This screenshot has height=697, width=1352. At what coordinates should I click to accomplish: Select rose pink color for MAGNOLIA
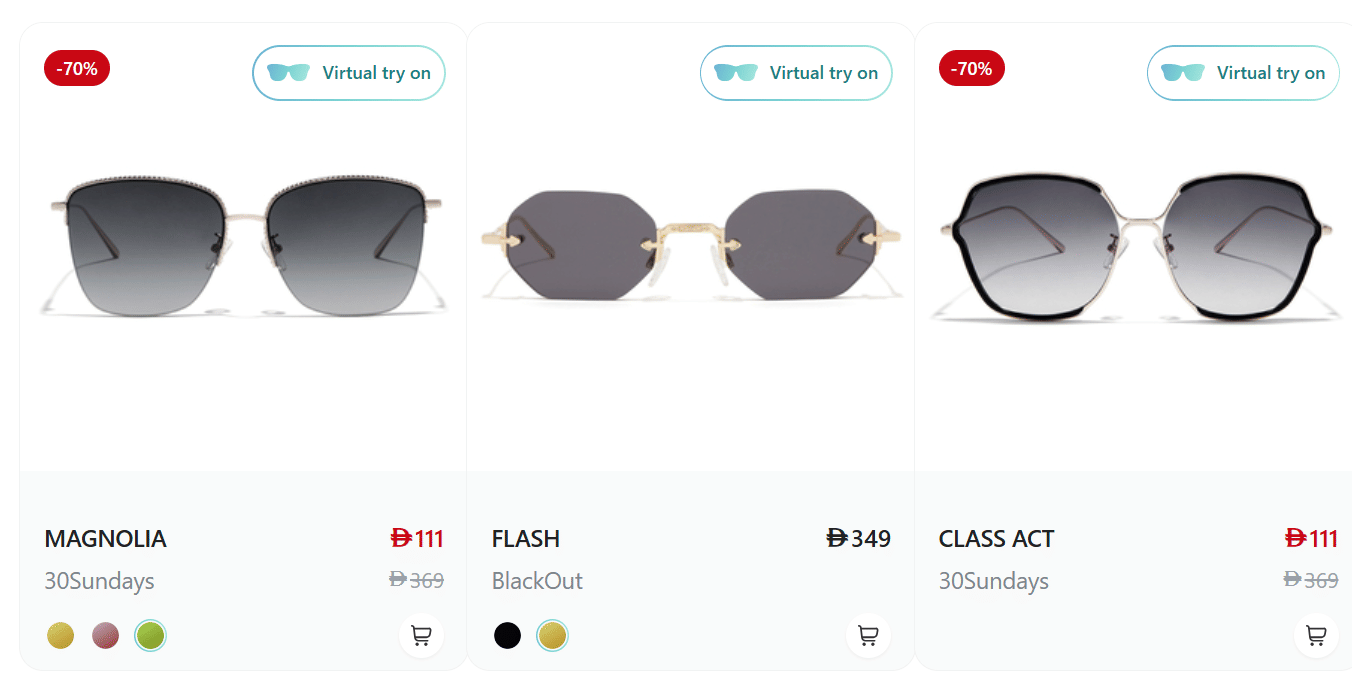tap(105, 635)
